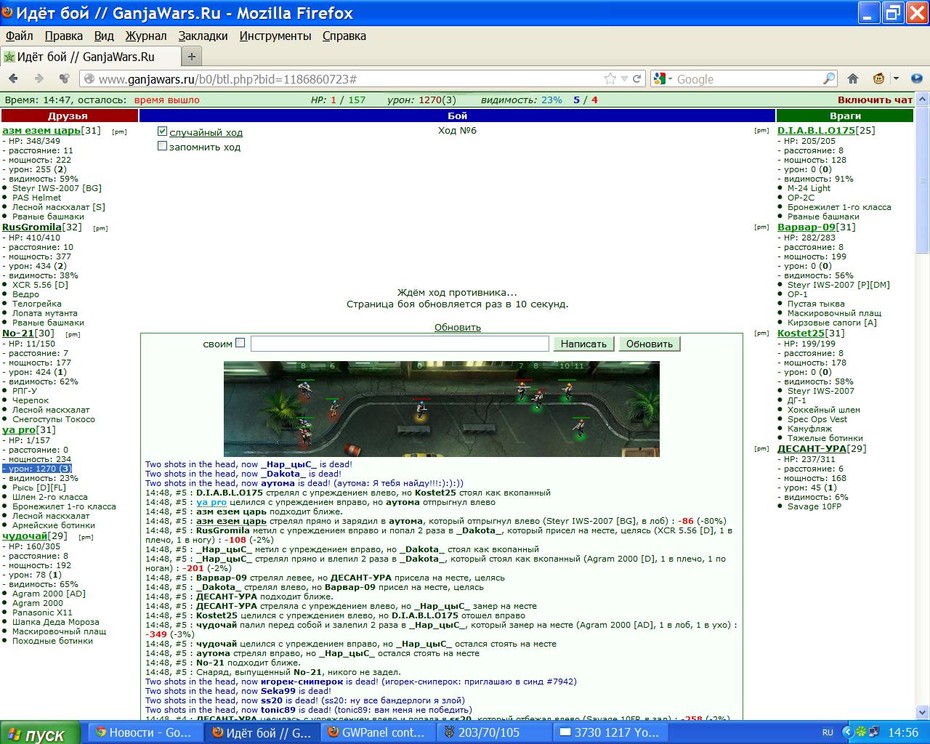Click the chat message input field
Image resolution: width=930 pixels, height=744 pixels.
(400, 344)
